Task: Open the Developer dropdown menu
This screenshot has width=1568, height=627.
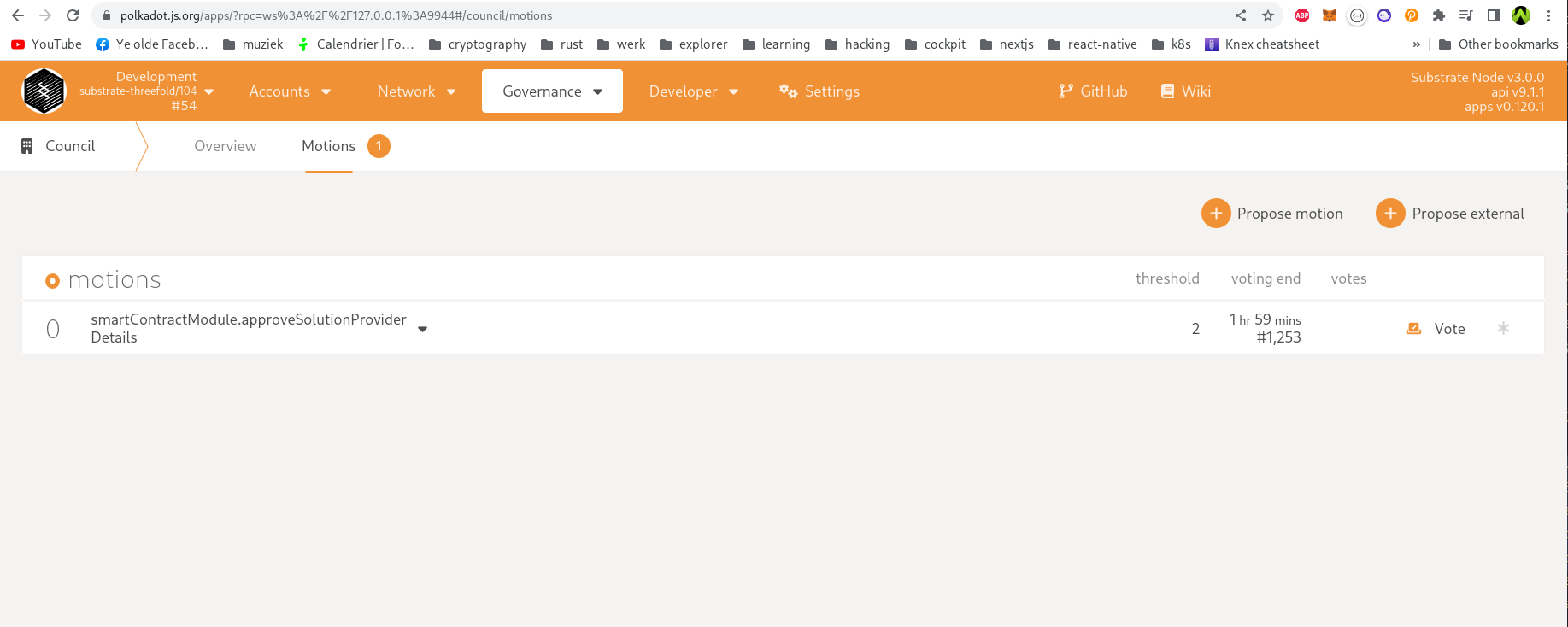Action: coord(693,91)
